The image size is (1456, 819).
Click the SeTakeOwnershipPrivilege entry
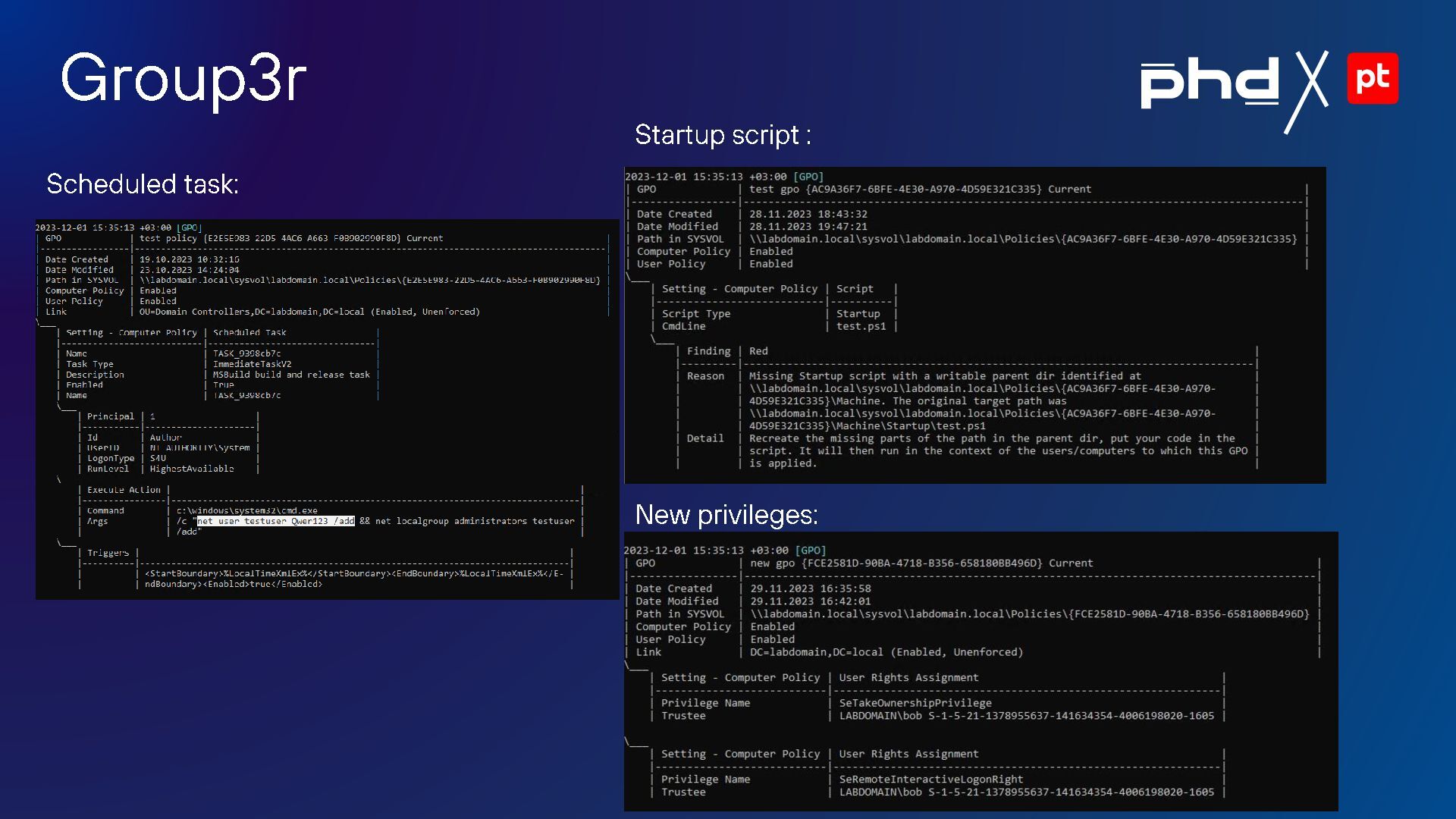(x=915, y=703)
